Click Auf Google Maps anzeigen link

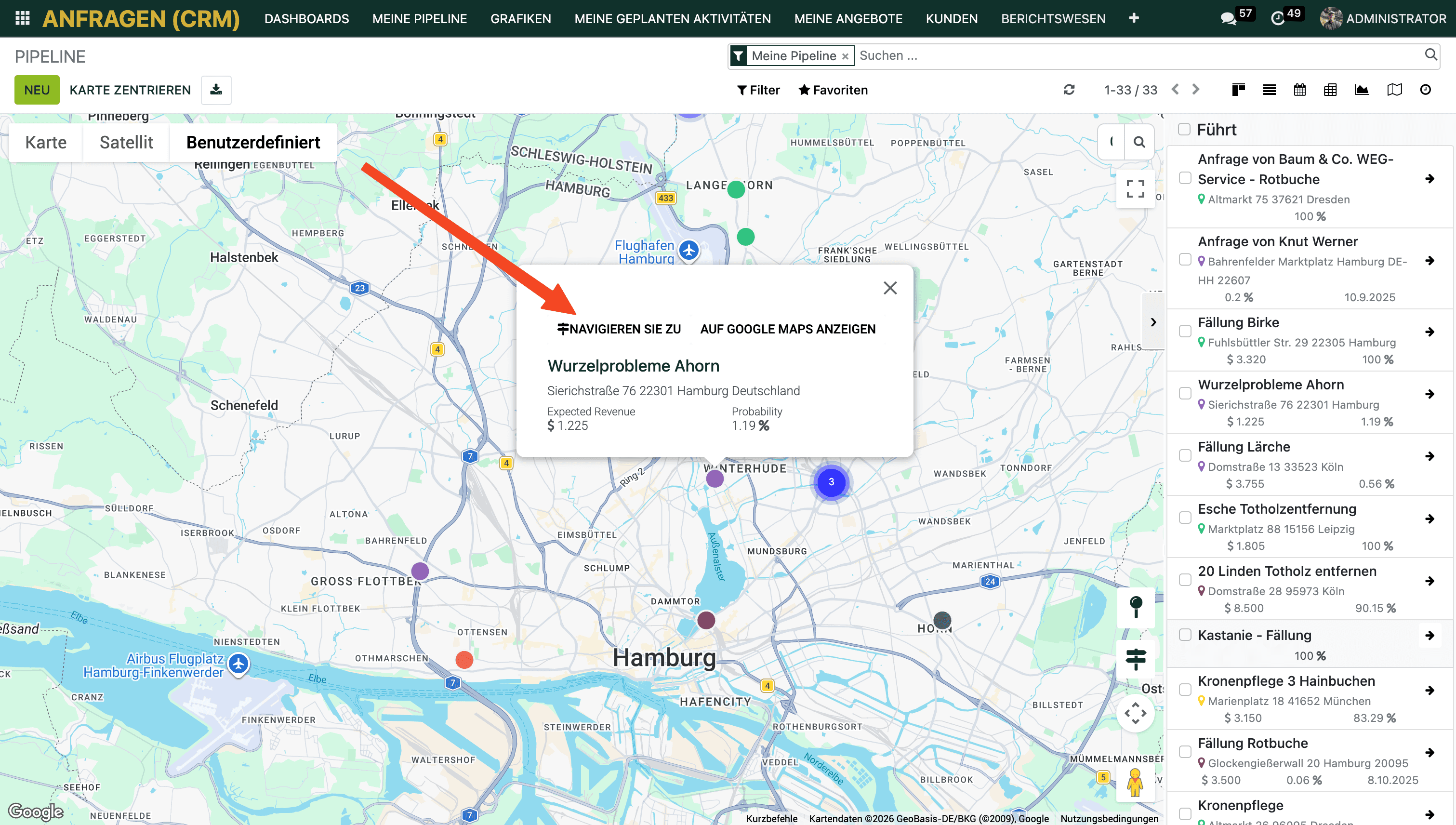point(787,329)
